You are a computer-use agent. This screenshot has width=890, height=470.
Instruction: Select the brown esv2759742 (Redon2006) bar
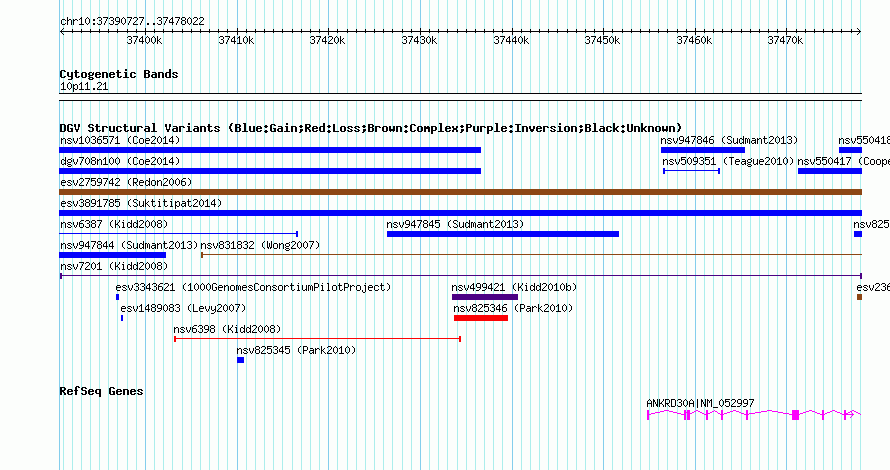coord(460,192)
